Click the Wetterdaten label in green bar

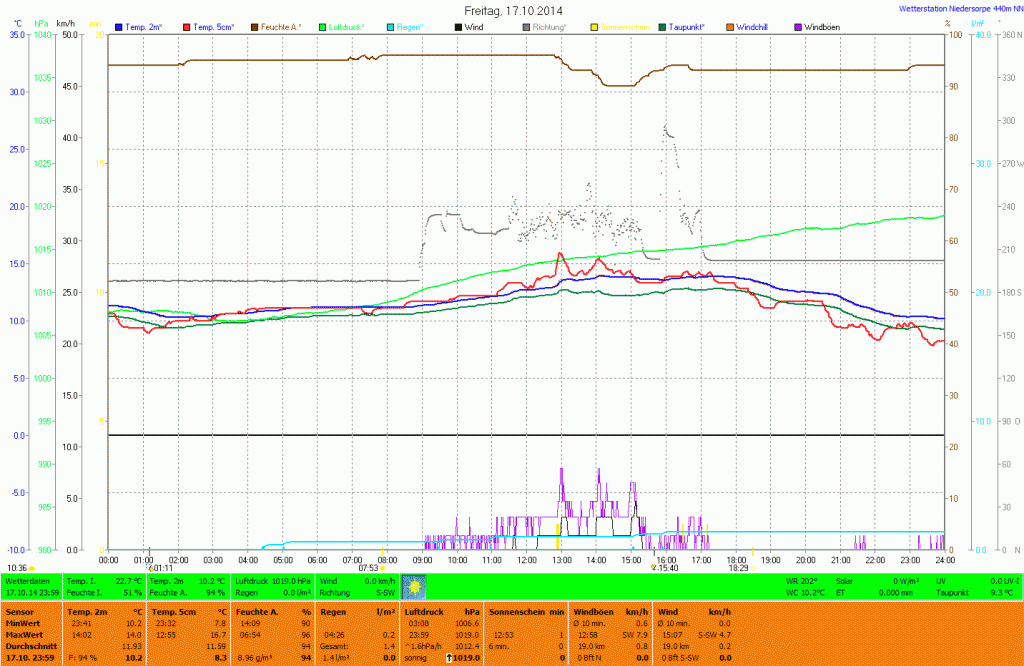[x=28, y=580]
